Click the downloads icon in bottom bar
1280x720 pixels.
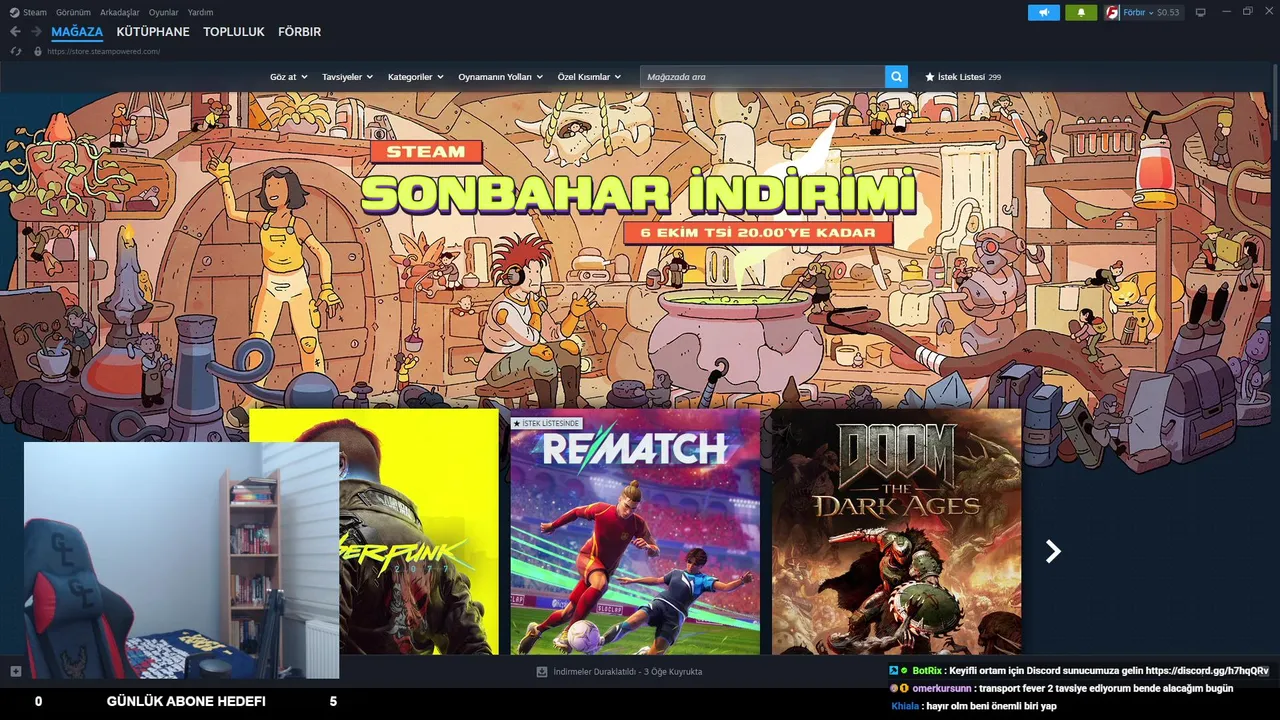click(542, 672)
